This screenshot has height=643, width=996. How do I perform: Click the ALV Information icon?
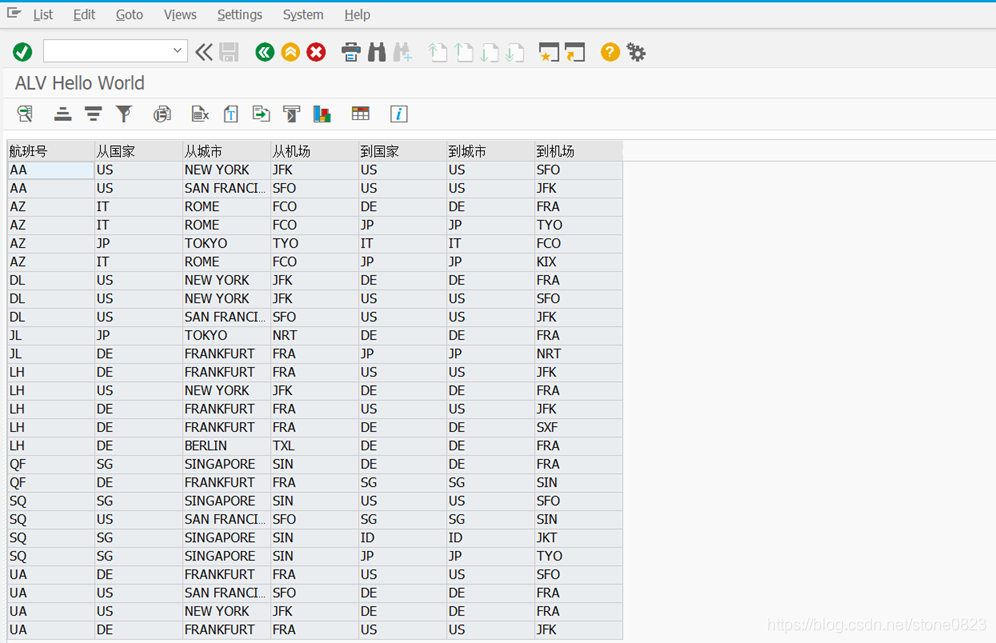coord(398,114)
